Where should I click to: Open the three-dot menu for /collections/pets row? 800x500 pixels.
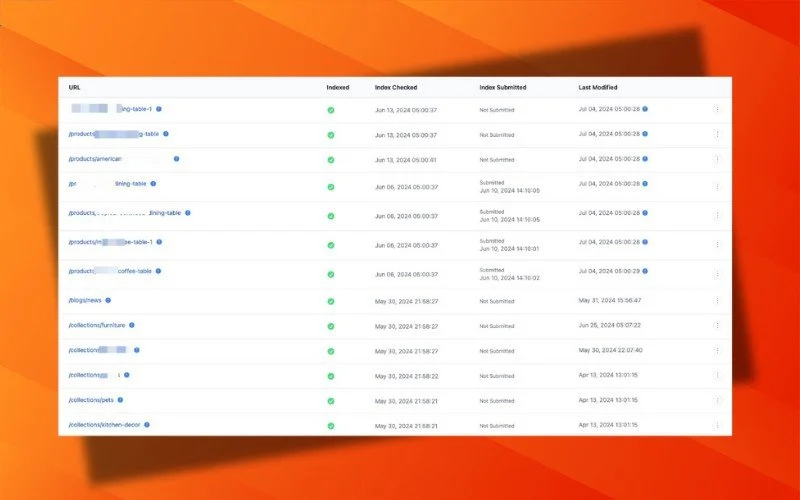717,401
